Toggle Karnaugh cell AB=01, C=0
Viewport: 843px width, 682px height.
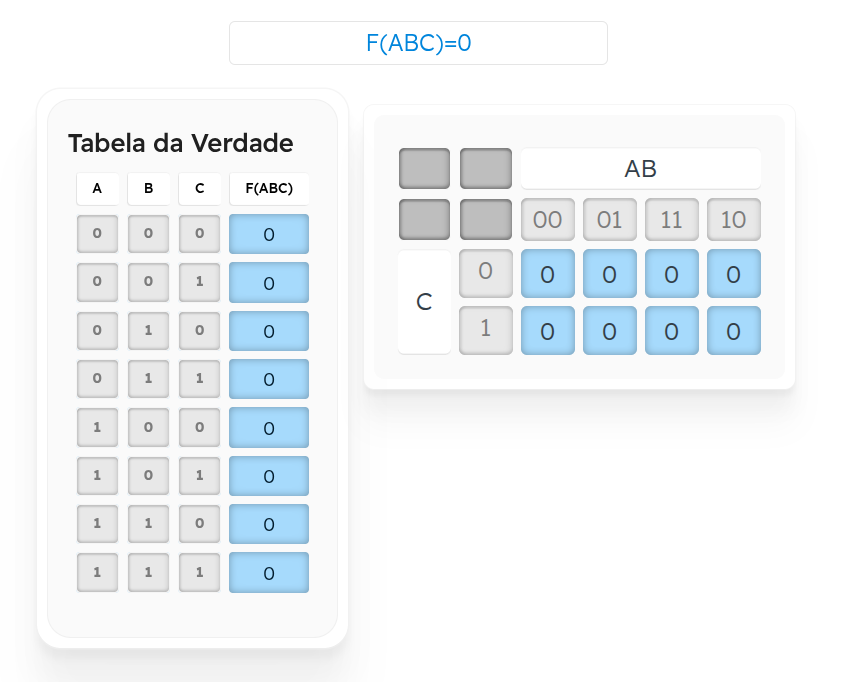[x=610, y=274]
